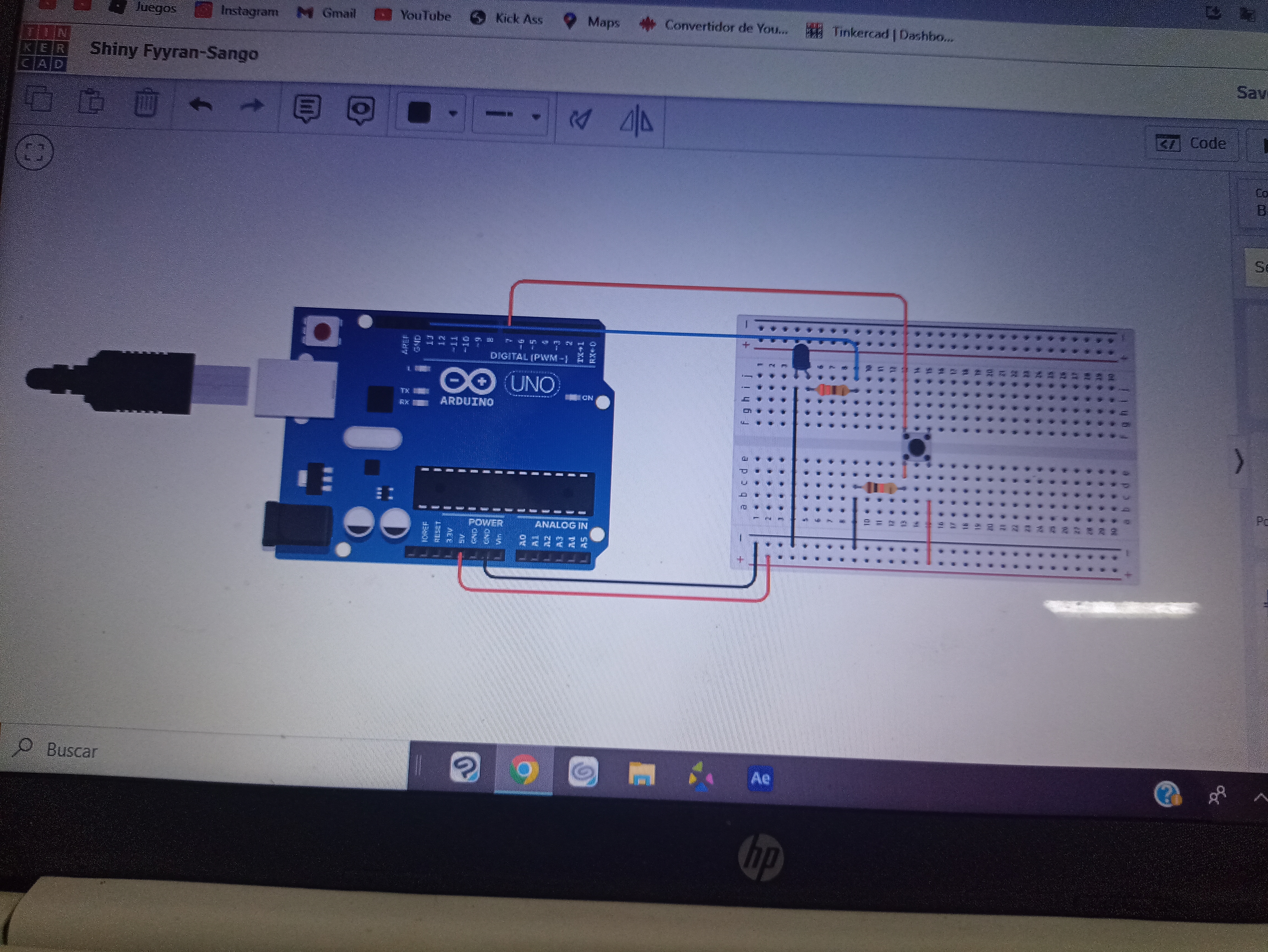Select the black wire color swatch

(419, 112)
